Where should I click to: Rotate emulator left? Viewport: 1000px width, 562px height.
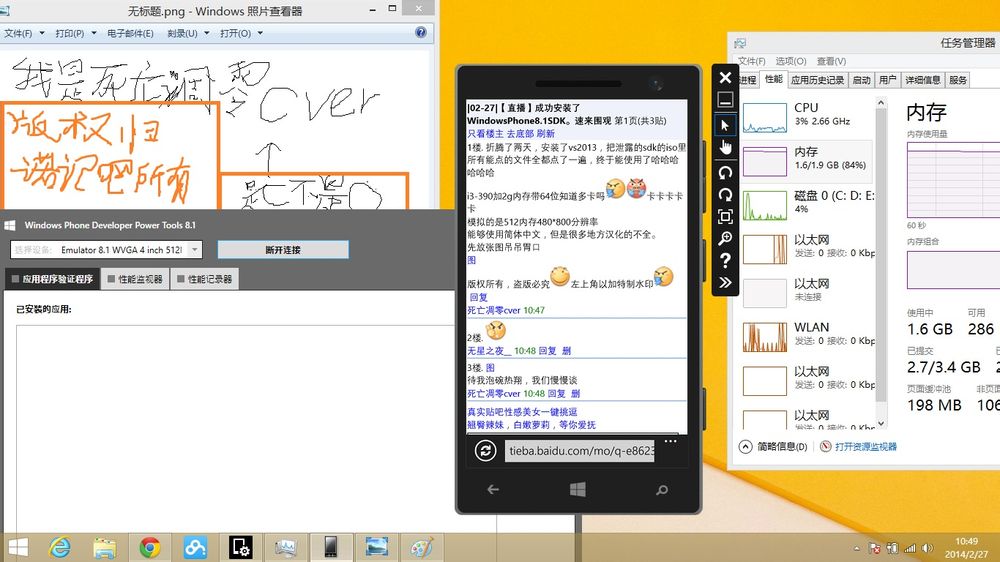pos(725,172)
